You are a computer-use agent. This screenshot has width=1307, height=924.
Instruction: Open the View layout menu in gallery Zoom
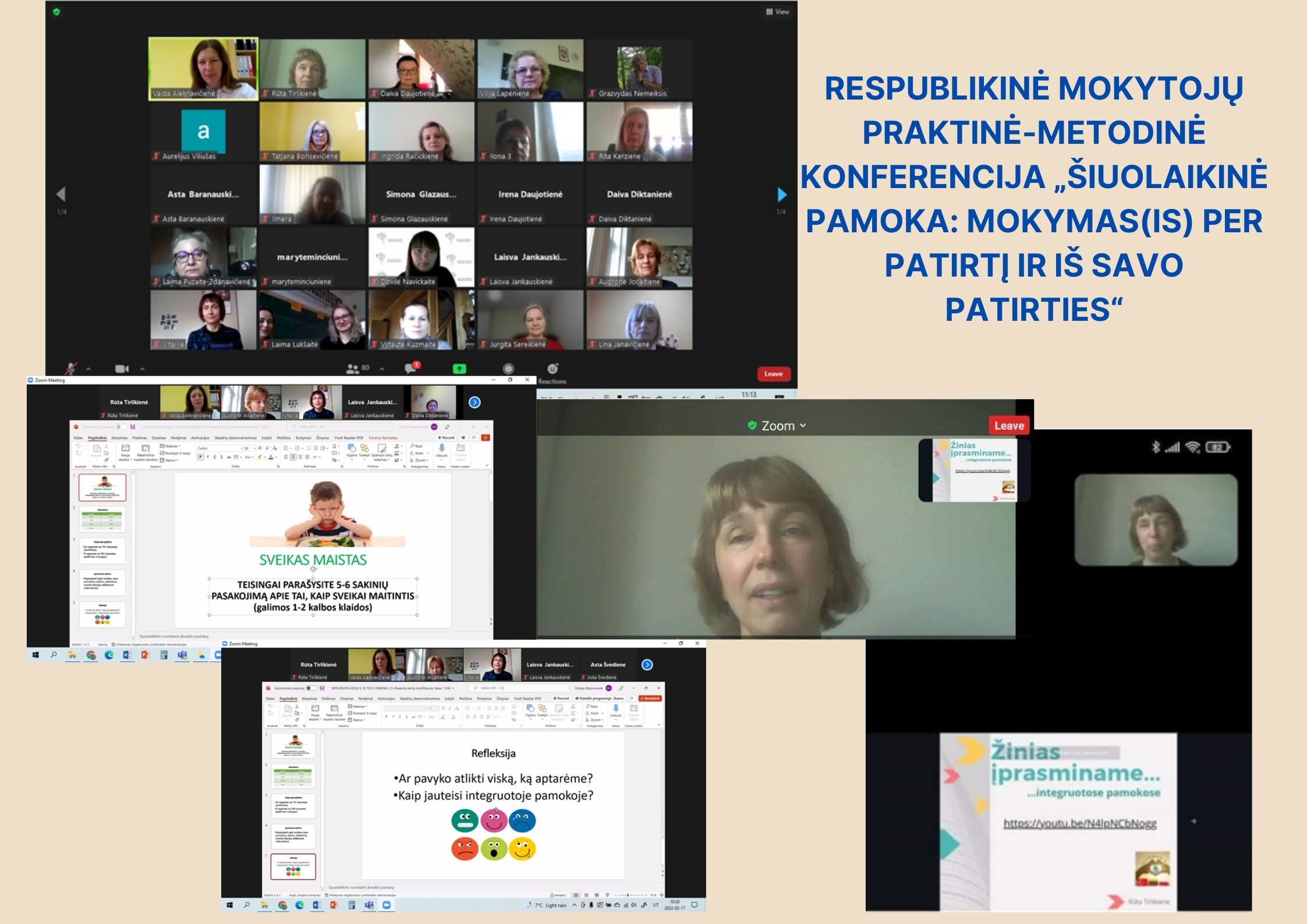click(x=778, y=12)
